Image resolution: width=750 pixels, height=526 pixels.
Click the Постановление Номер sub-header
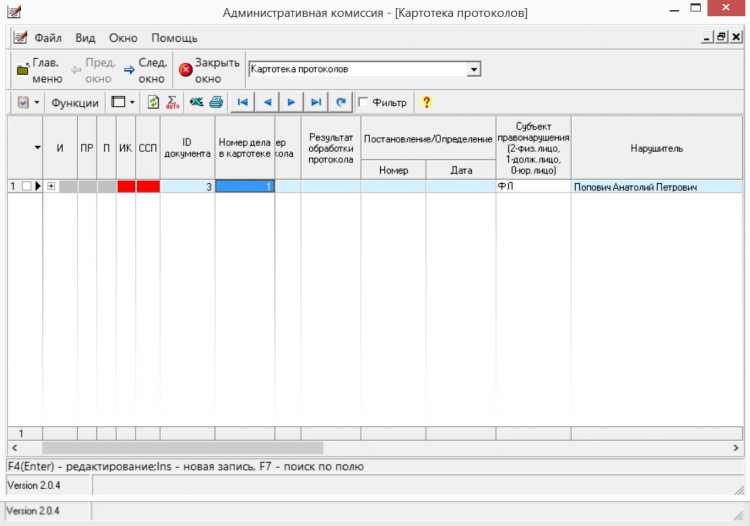tap(393, 170)
